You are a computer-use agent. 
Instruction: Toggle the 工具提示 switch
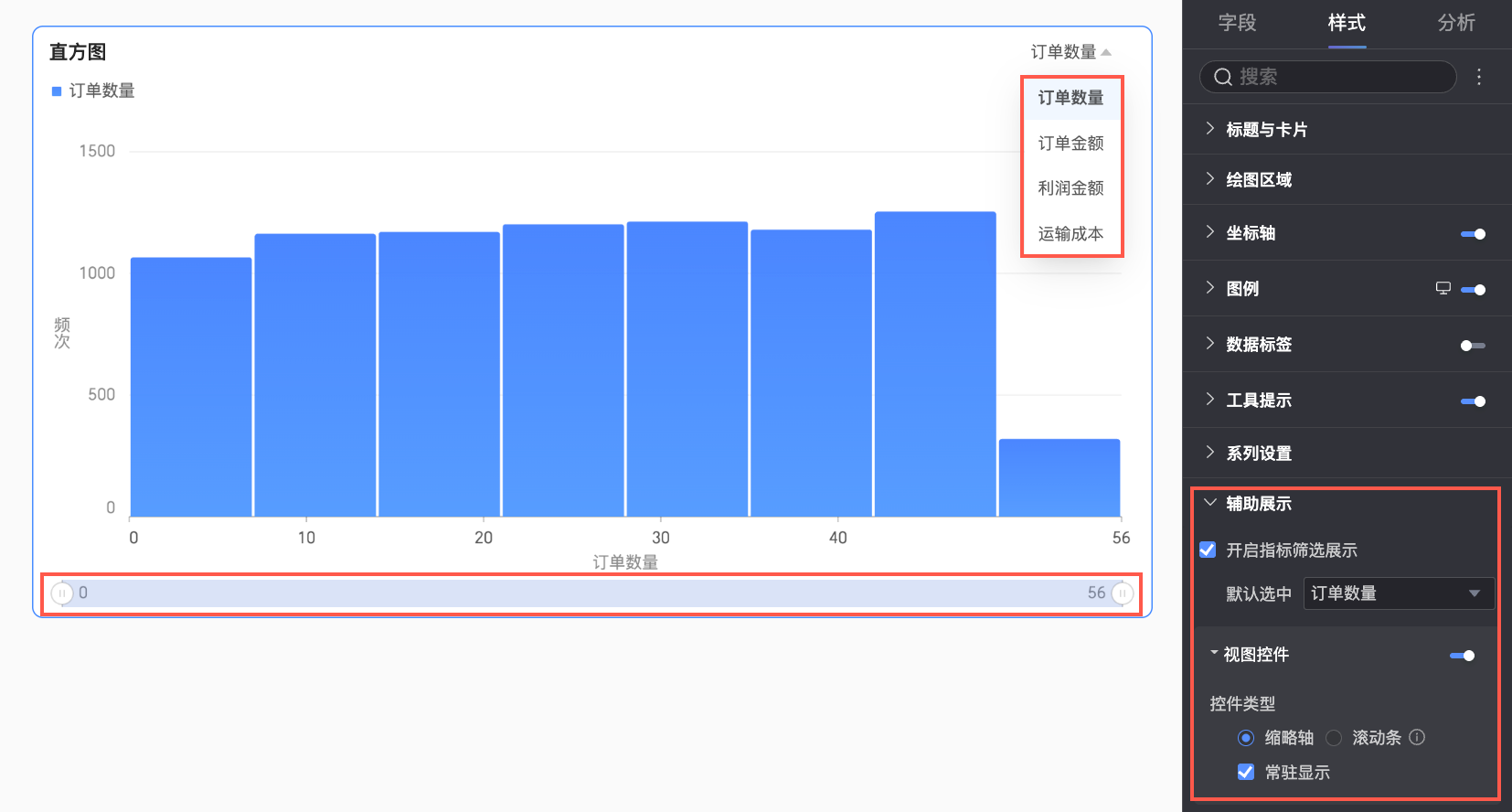(x=1473, y=401)
